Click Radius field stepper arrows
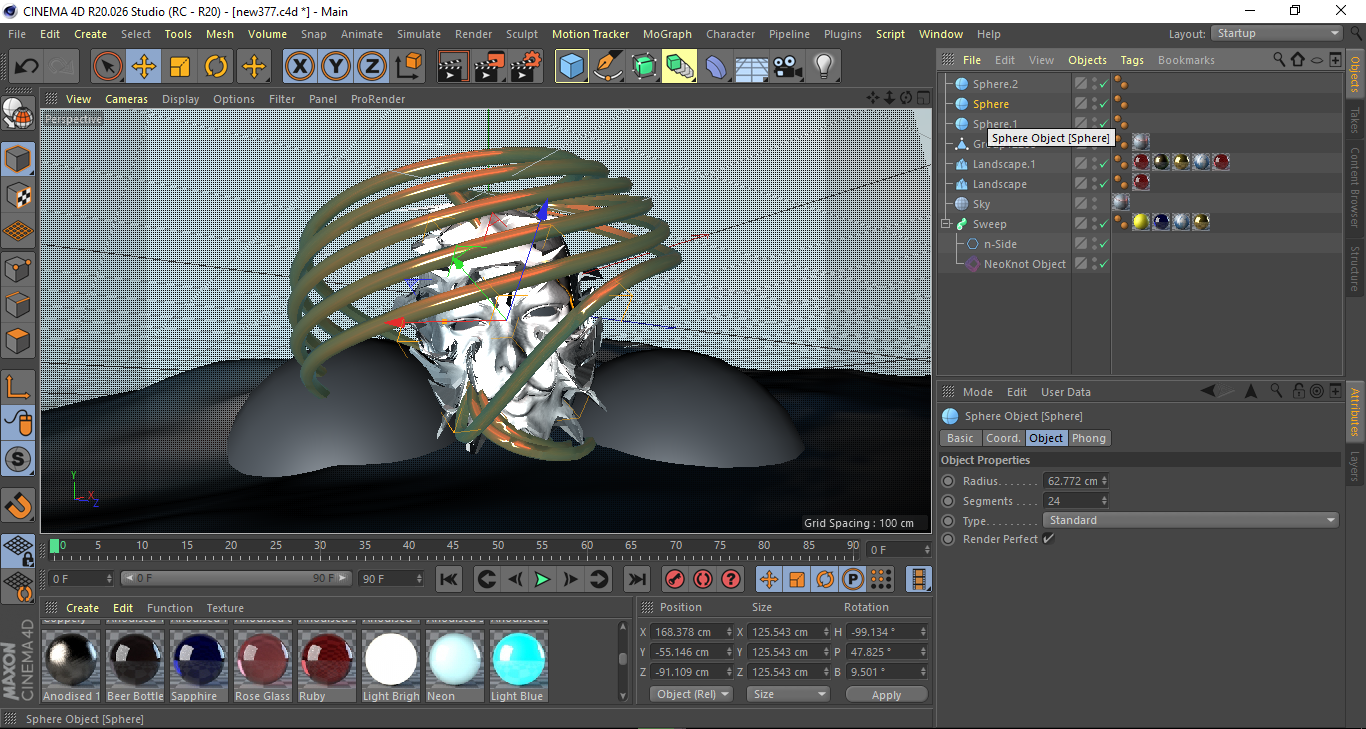The width and height of the screenshot is (1366, 729). click(1104, 481)
